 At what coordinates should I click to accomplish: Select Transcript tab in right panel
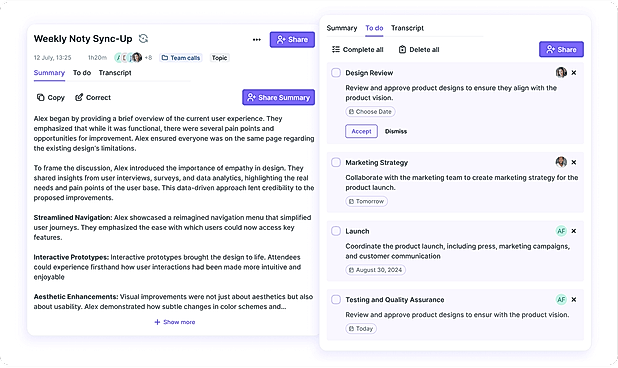407,28
